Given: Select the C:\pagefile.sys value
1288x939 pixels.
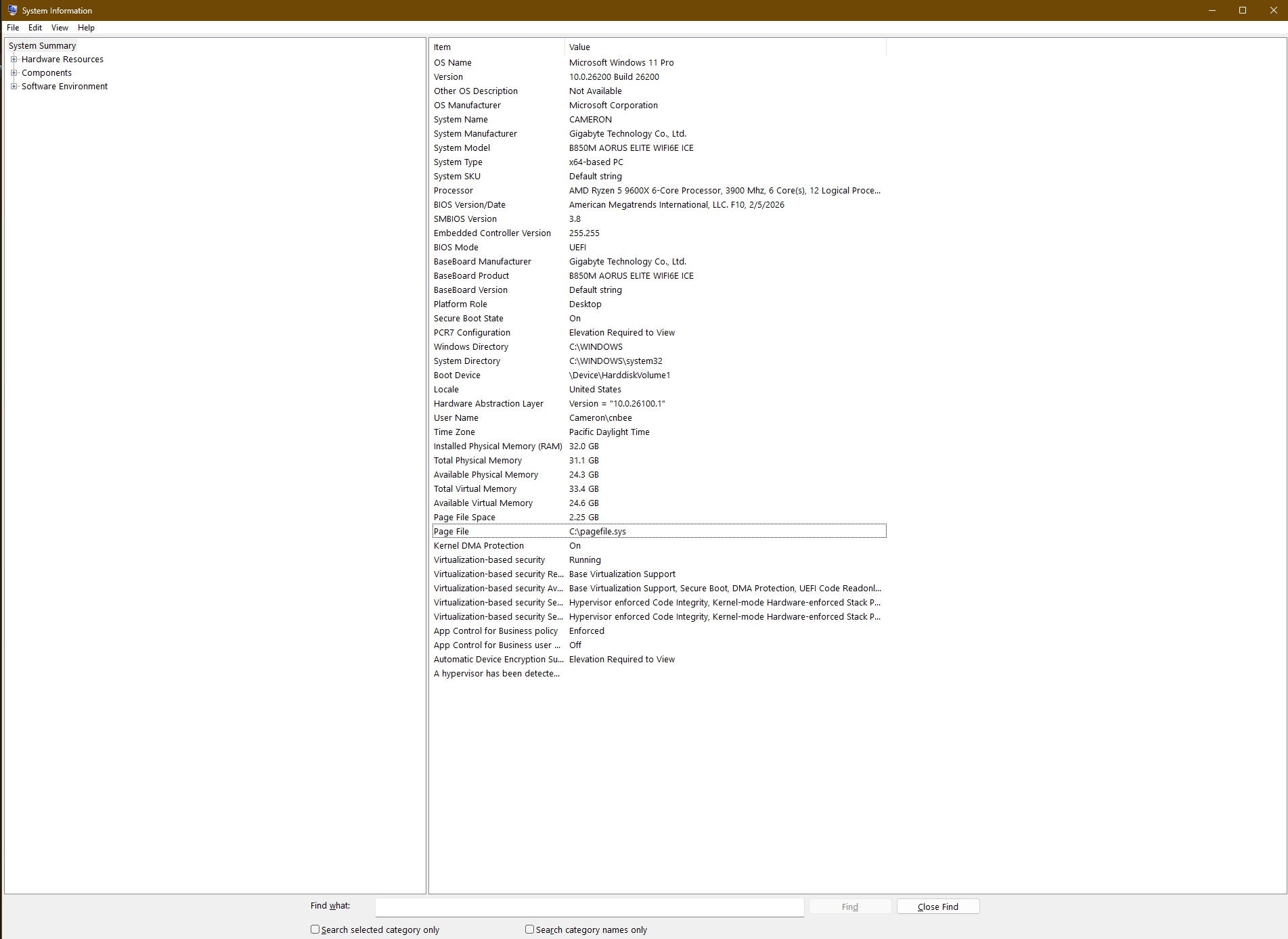Looking at the screenshot, I should click(x=598, y=532).
